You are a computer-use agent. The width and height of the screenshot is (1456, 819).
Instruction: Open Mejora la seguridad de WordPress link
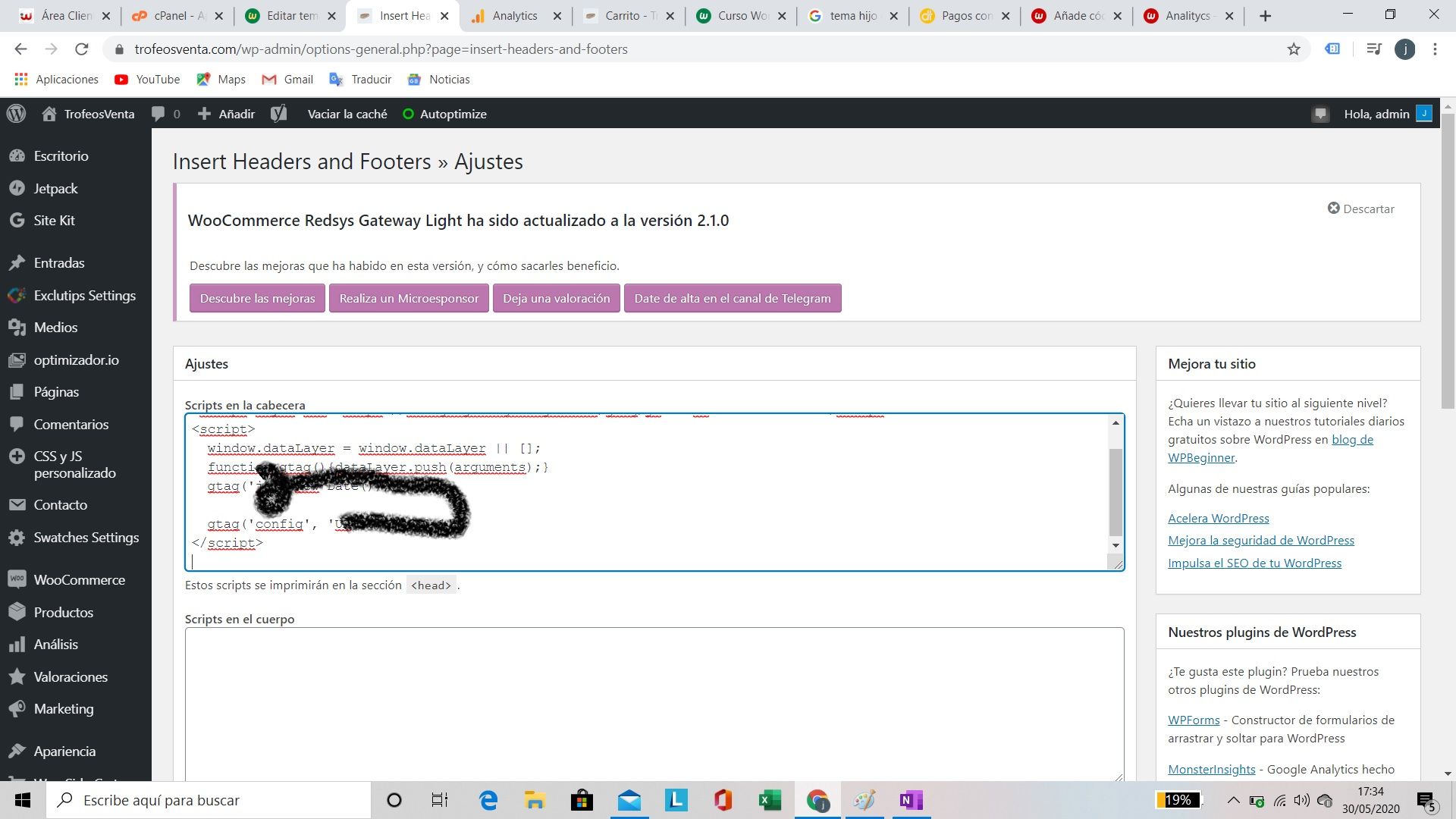pyautogui.click(x=1260, y=540)
